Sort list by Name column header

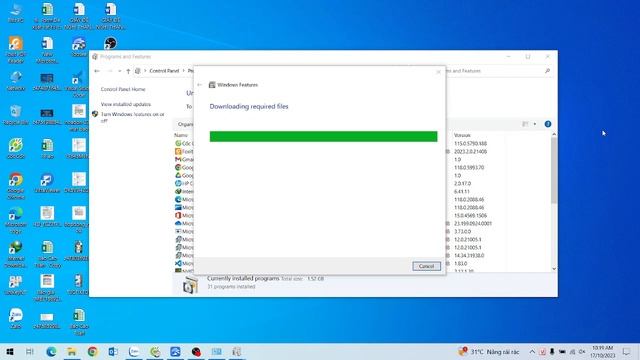pyautogui.click(x=181, y=135)
